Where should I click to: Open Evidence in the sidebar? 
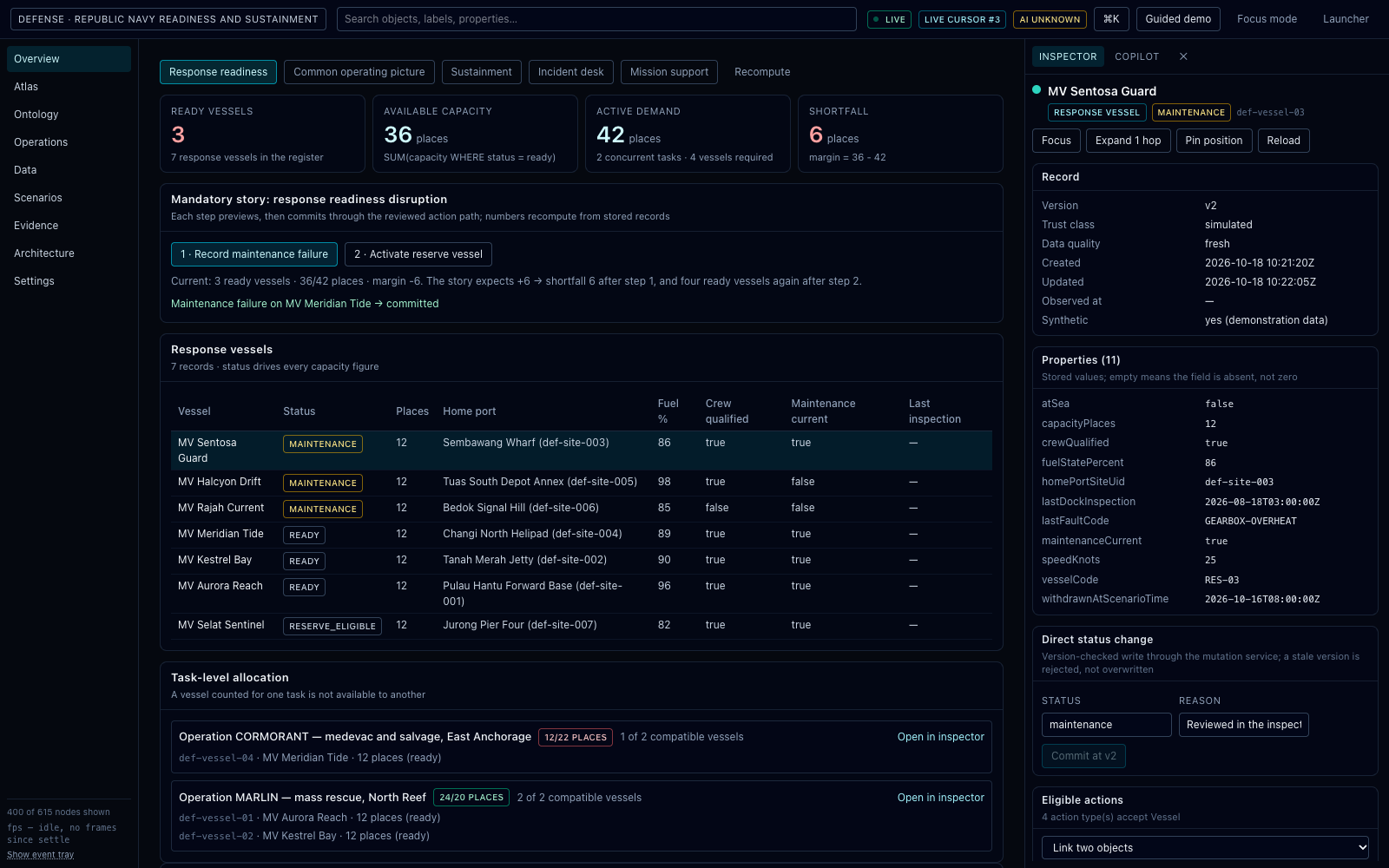coord(69,226)
